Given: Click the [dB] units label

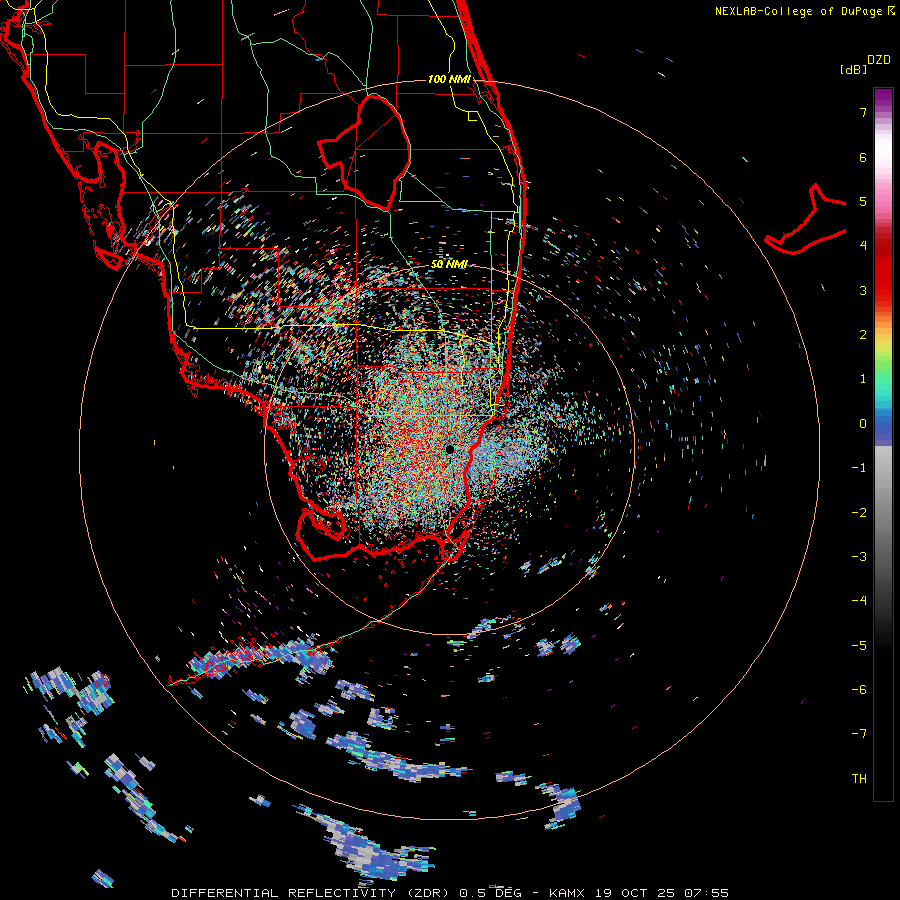Looking at the screenshot, I should click(x=853, y=69).
